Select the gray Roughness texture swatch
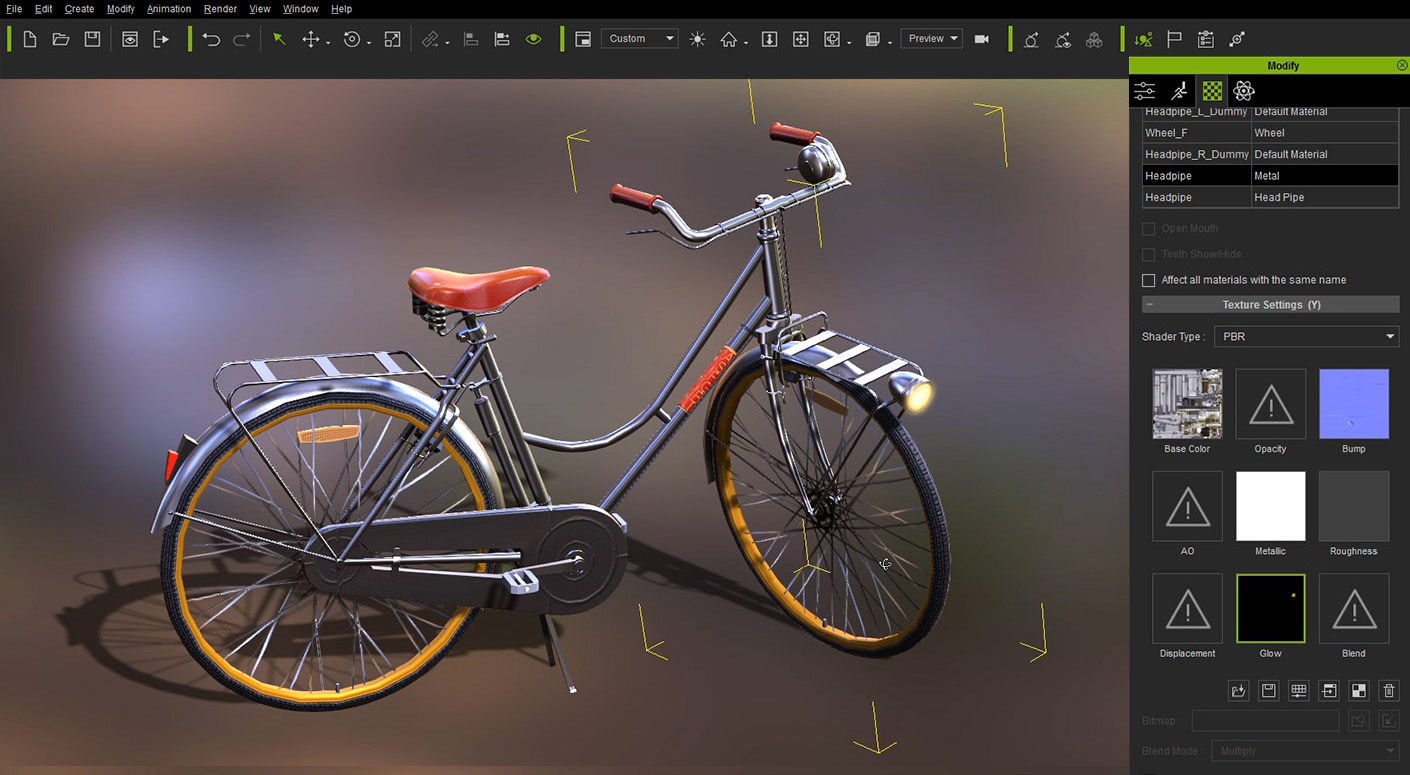This screenshot has height=775, width=1410. (x=1354, y=506)
